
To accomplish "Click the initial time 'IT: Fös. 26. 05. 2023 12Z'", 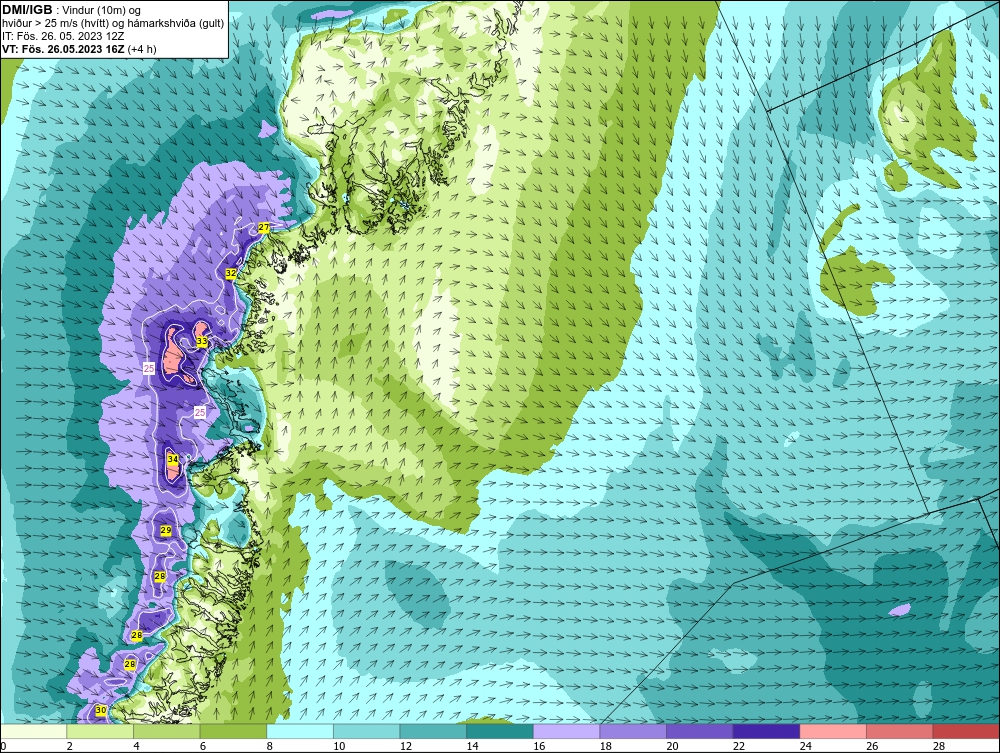I will point(63,36).
